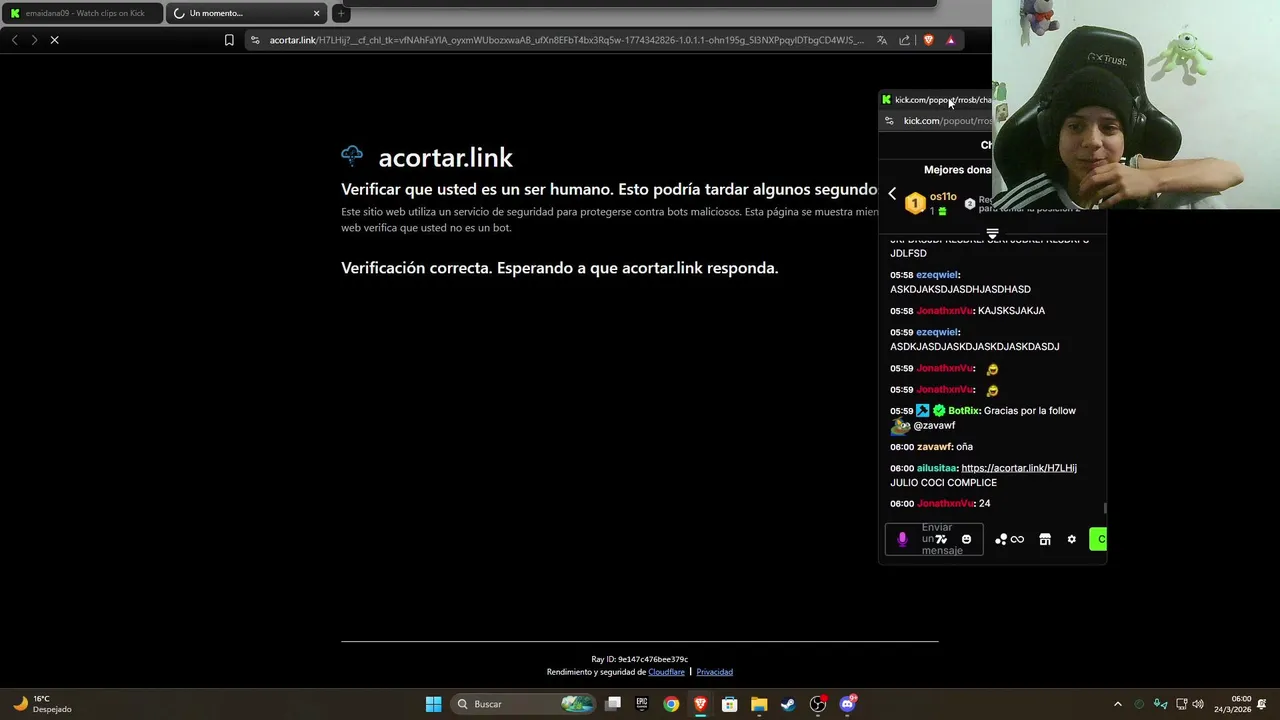Open the translate page icon in address bar
The image size is (1280, 720).
tap(881, 40)
